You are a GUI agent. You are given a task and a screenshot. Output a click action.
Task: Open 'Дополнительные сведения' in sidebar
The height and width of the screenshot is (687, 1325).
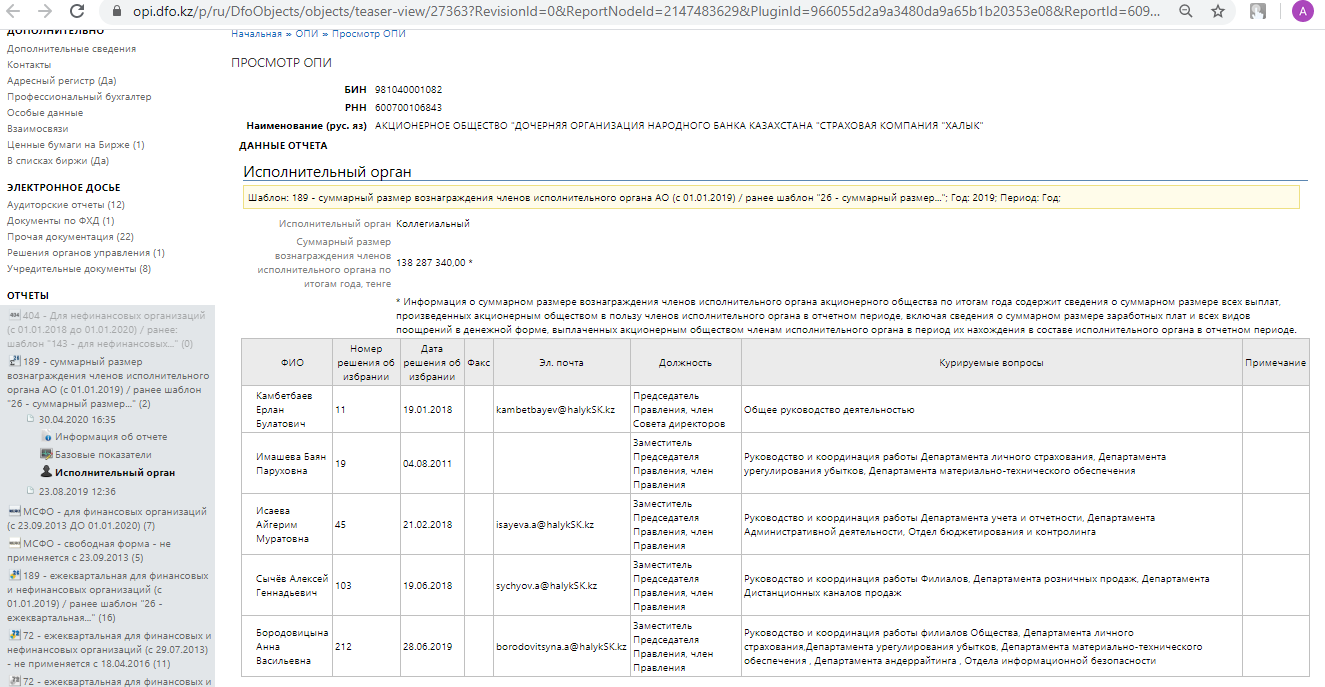coord(72,49)
